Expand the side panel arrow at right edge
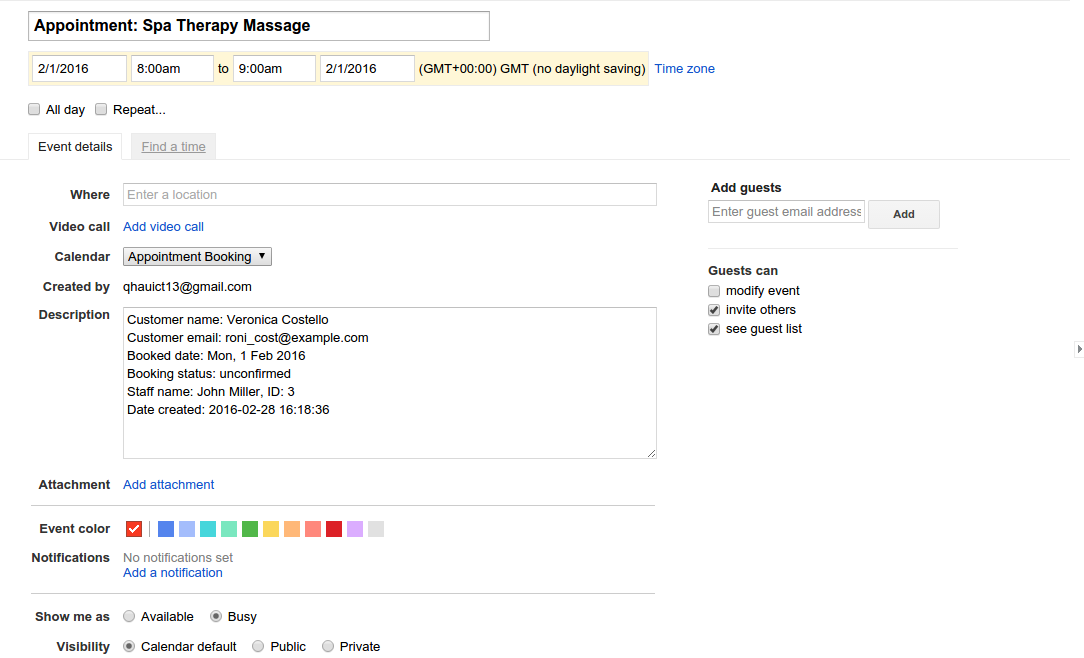This screenshot has width=1084, height=658. pos(1078,349)
